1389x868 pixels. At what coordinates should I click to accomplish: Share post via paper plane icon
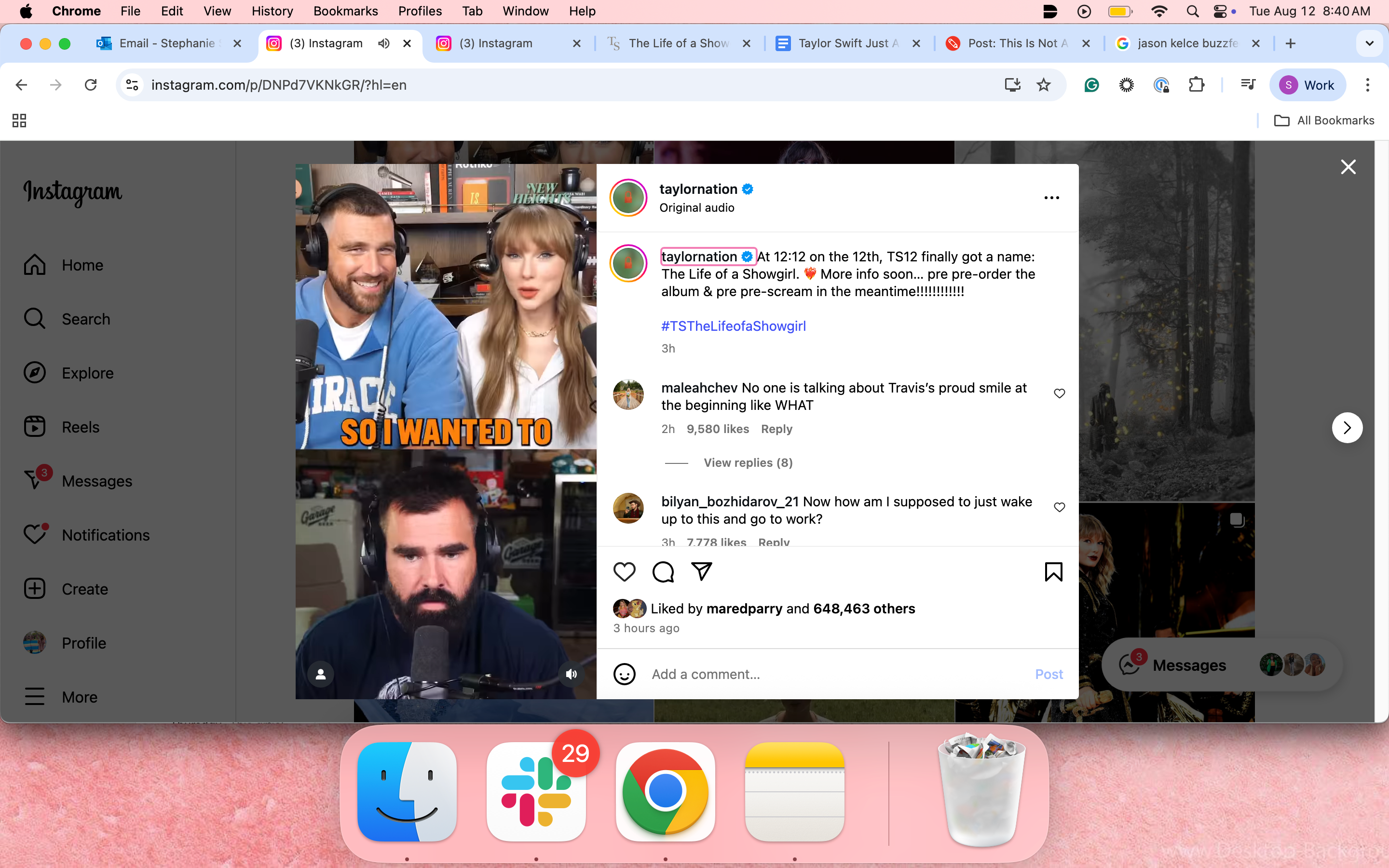click(701, 572)
